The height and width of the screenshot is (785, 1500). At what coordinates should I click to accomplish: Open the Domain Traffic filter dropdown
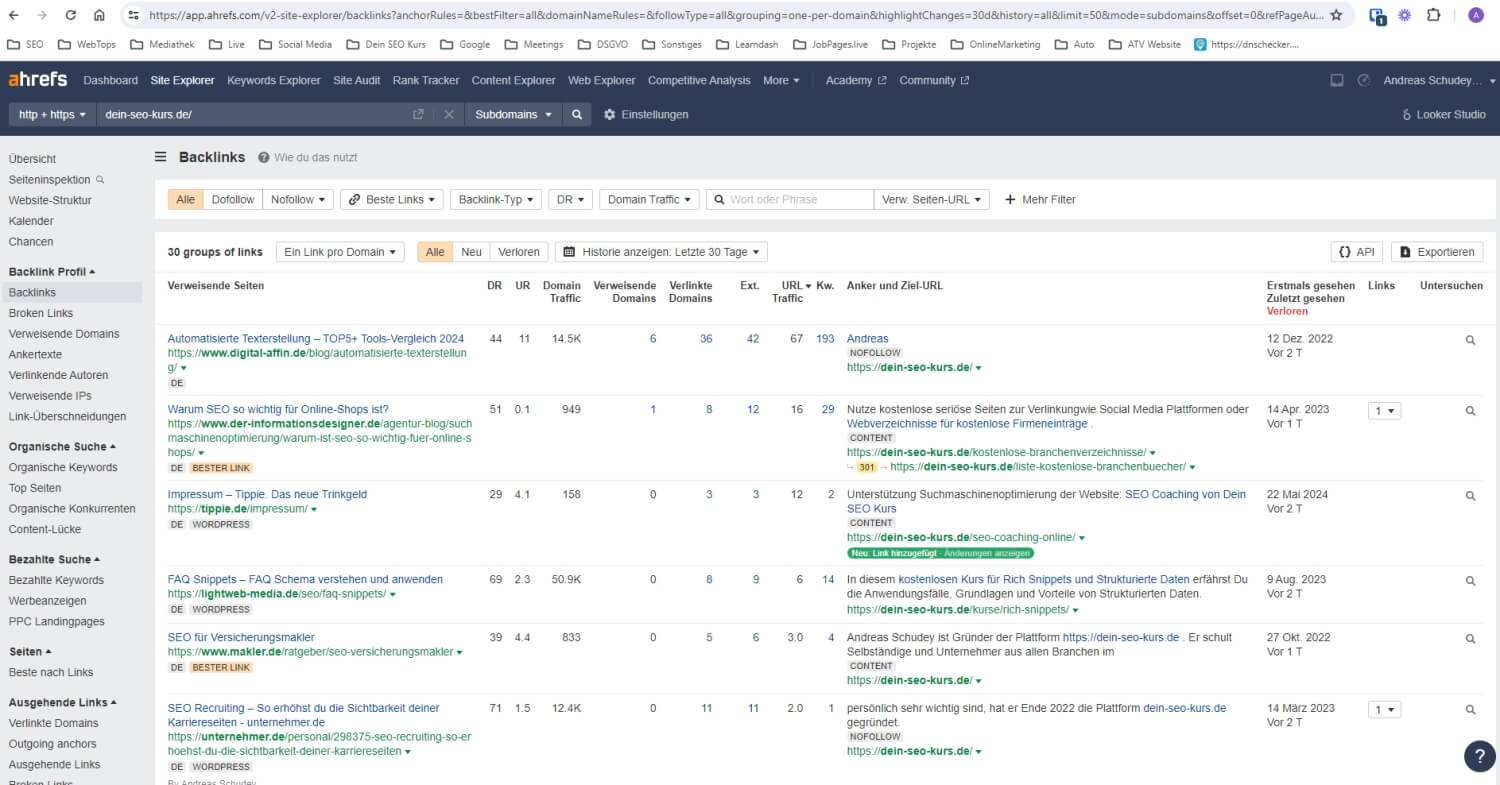click(x=649, y=200)
